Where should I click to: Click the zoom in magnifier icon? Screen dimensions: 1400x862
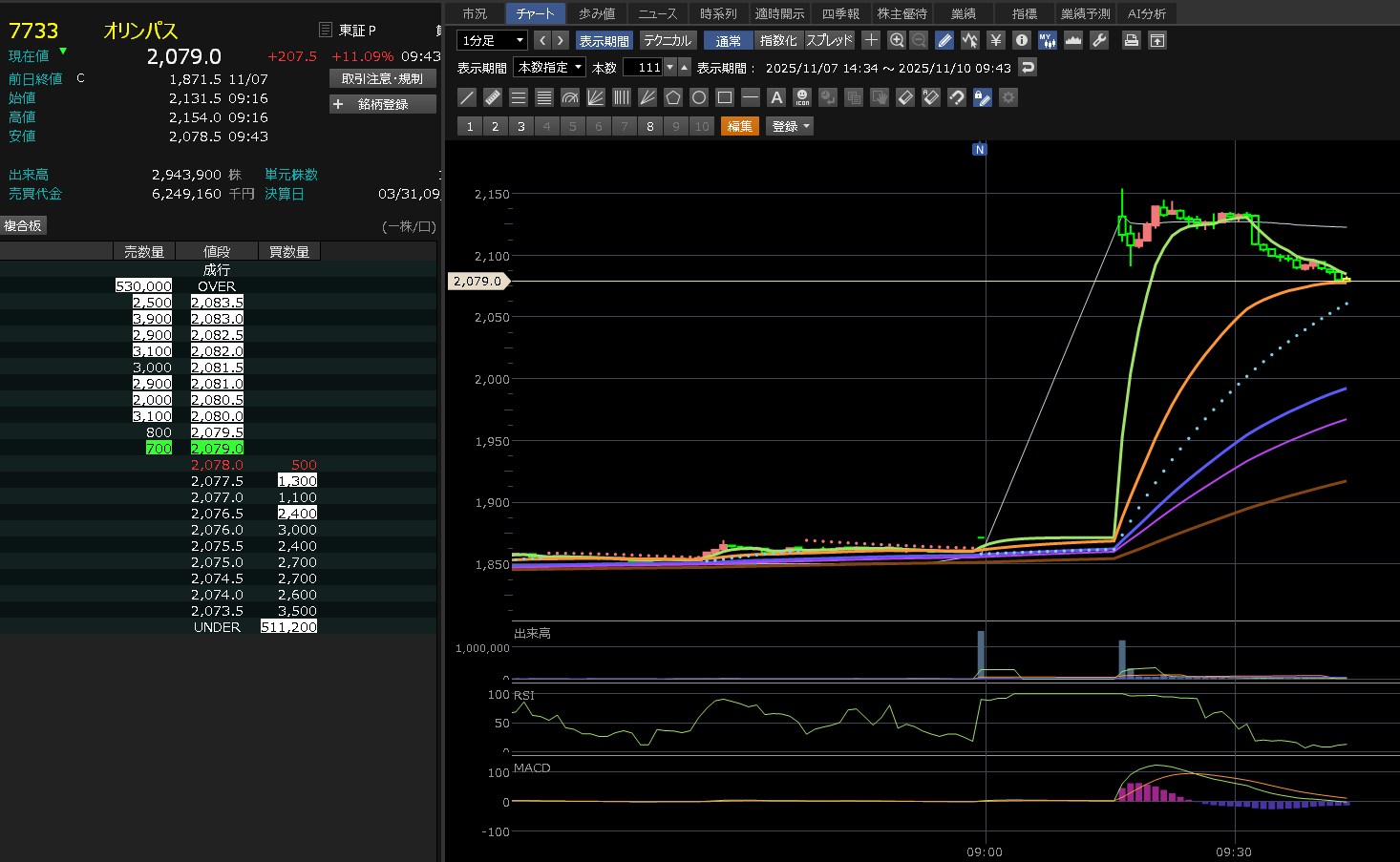click(896, 40)
